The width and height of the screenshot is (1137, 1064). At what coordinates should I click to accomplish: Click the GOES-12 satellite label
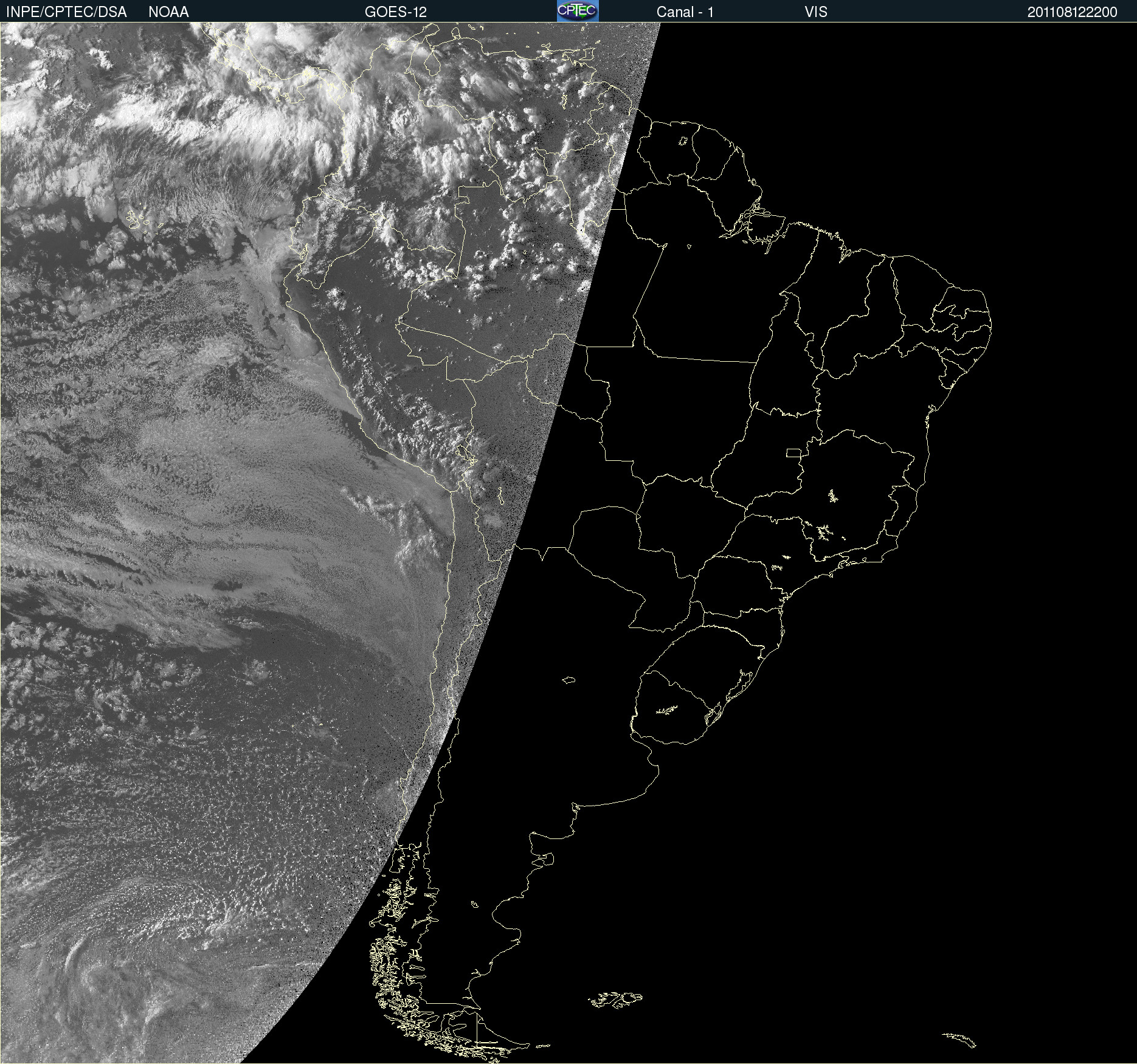pyautogui.click(x=396, y=12)
